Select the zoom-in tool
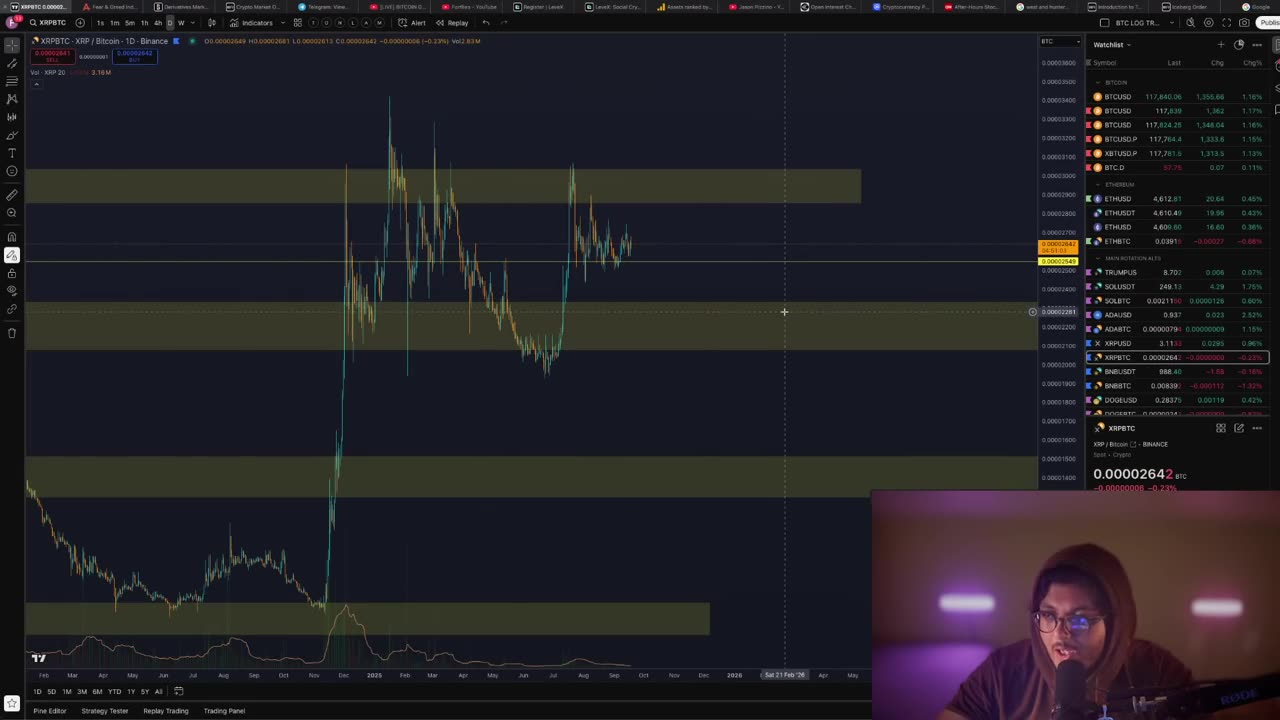 (12, 213)
